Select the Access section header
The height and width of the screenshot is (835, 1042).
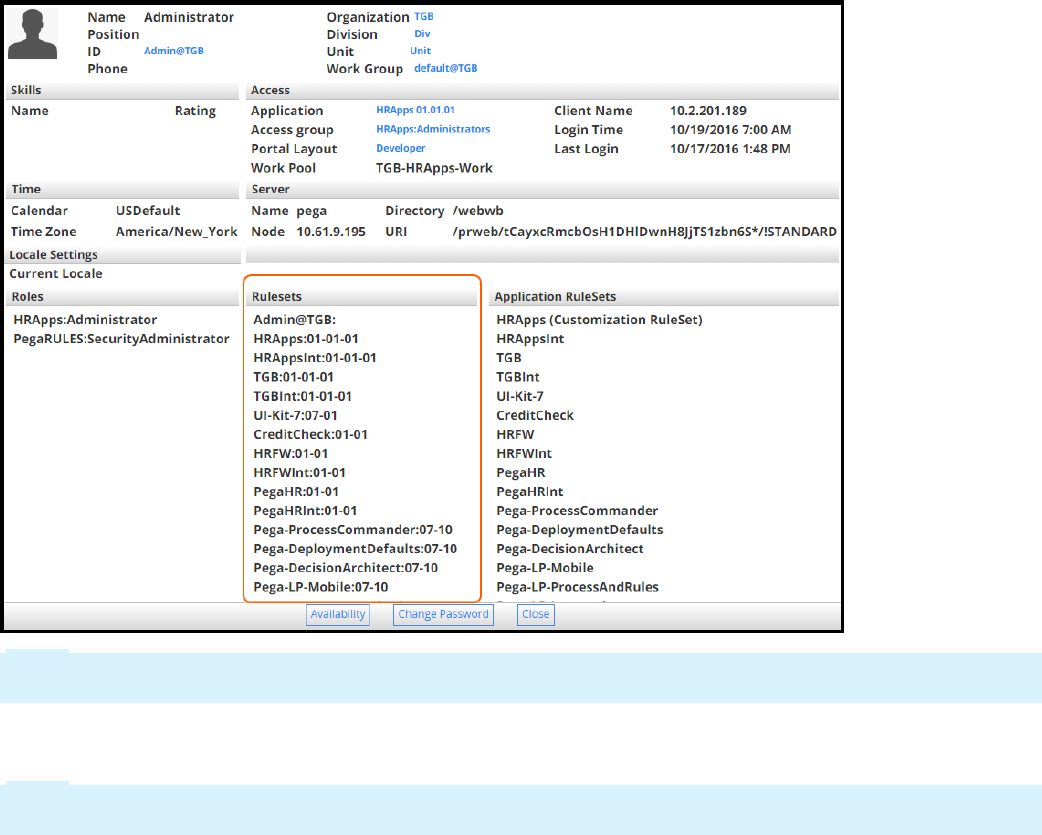[x=542, y=90]
